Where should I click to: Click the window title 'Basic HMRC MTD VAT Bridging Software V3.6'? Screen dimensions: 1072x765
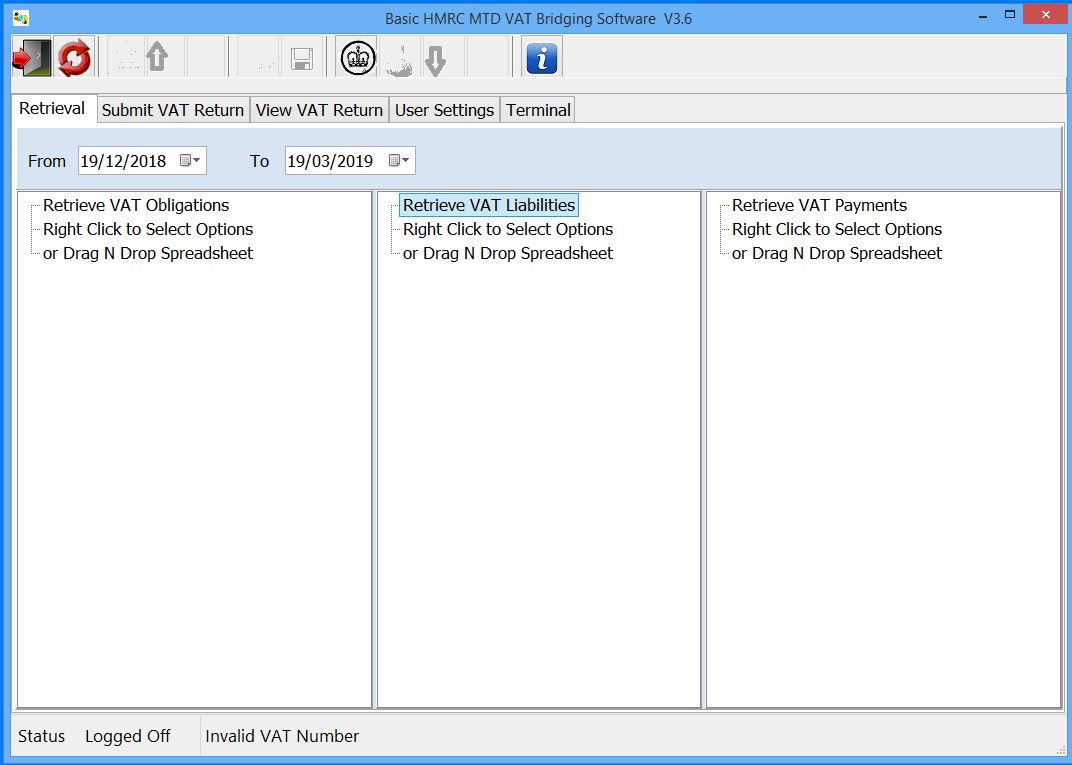[538, 18]
